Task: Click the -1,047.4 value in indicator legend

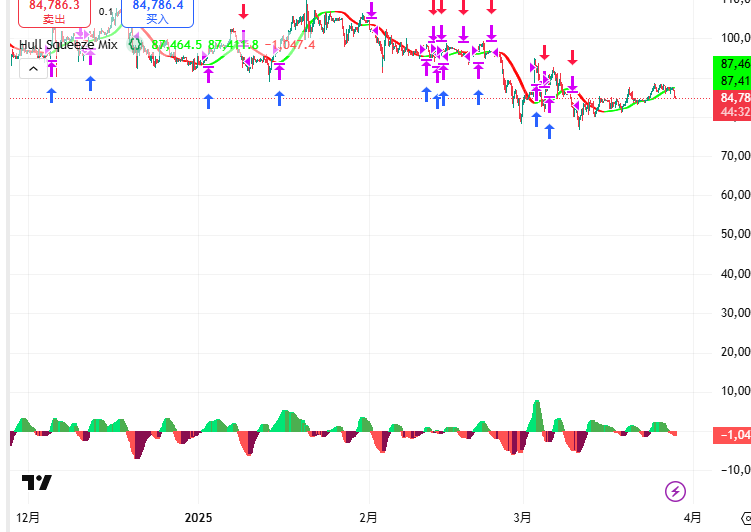Action: pos(289,45)
